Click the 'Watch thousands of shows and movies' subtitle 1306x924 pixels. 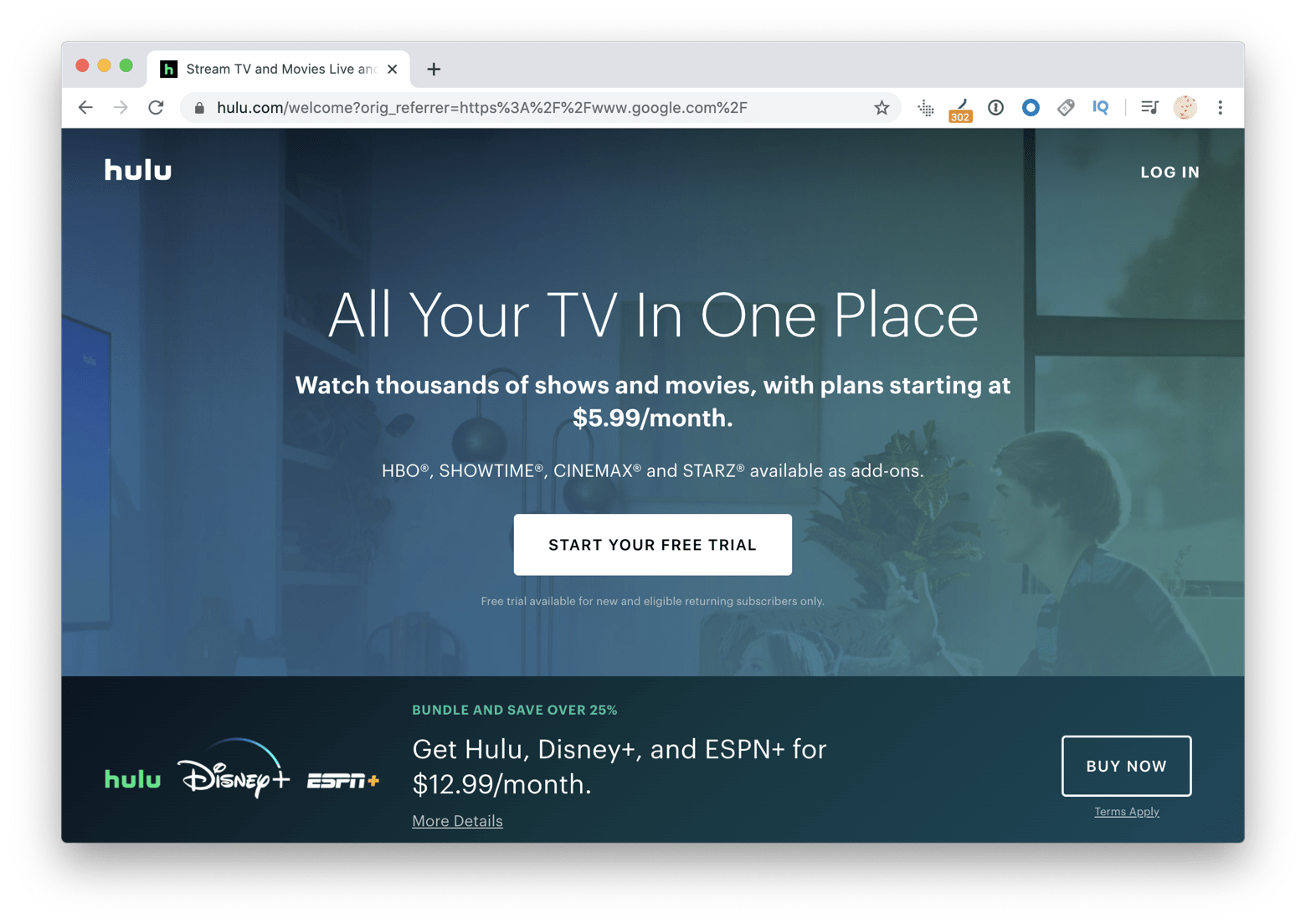653,401
